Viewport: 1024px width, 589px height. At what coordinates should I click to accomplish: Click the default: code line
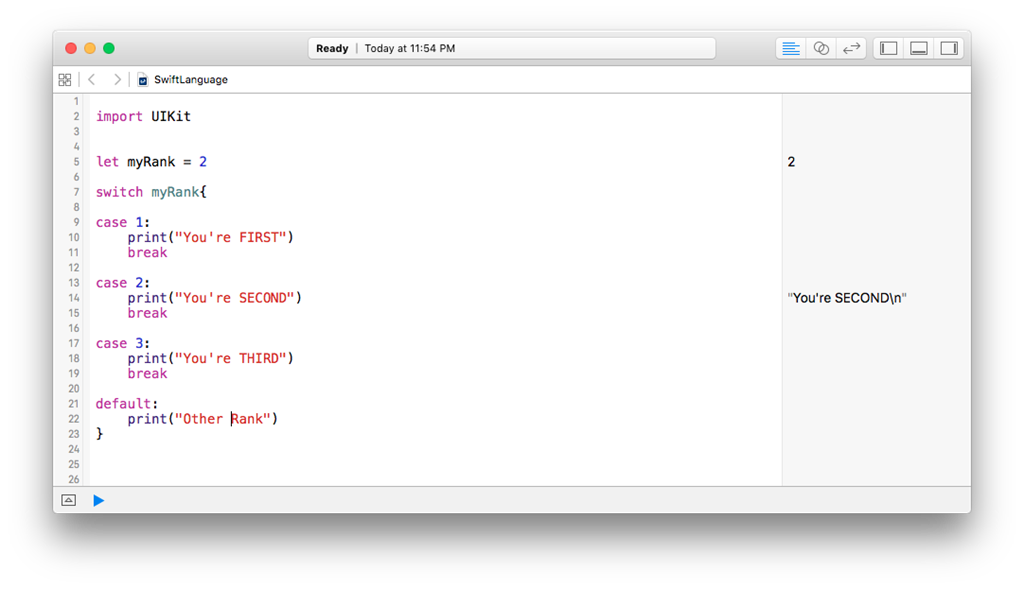click(127, 404)
